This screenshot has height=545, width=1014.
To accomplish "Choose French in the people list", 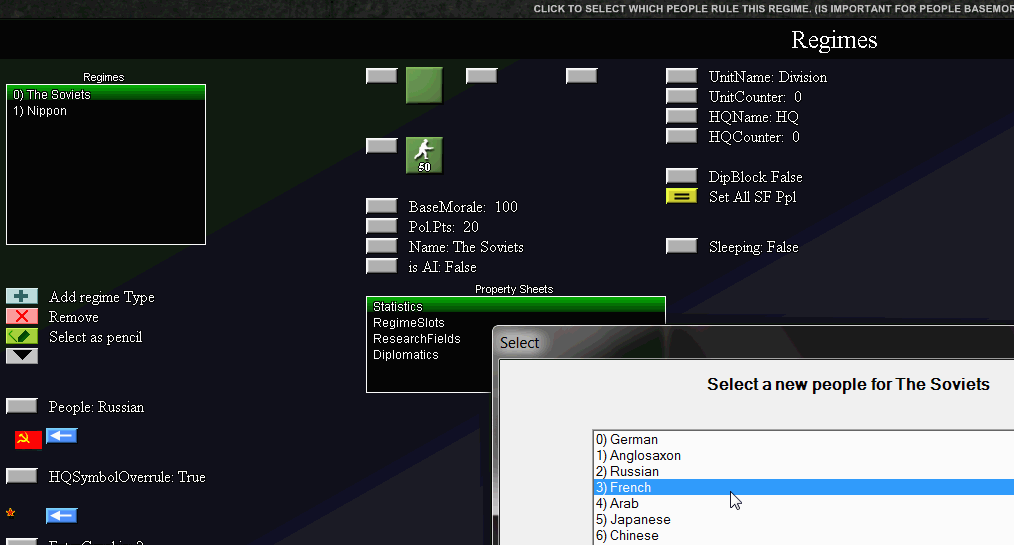I will [x=804, y=487].
